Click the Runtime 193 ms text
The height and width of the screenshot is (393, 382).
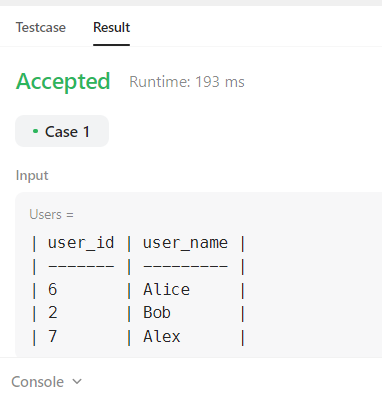187,82
